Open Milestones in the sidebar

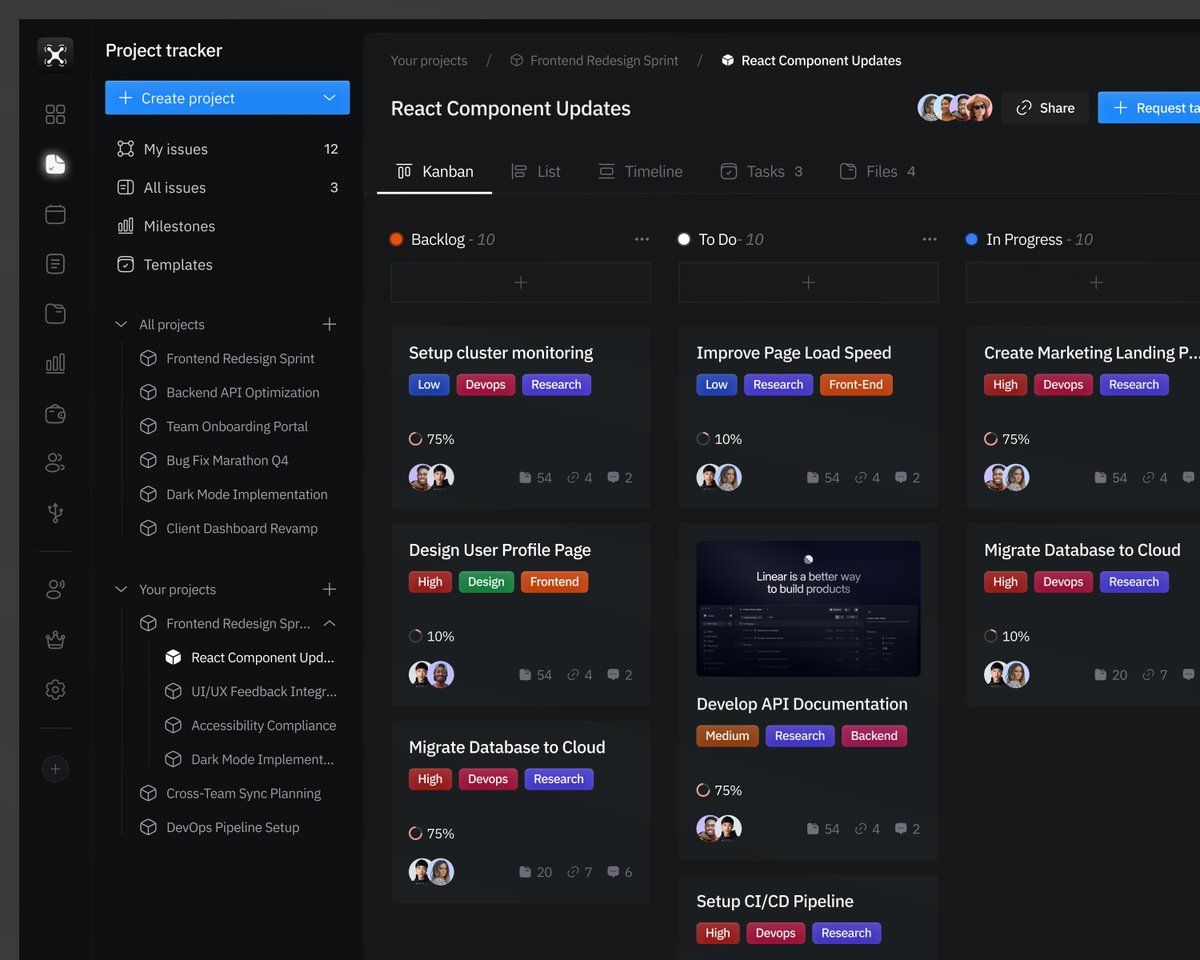coord(228,226)
